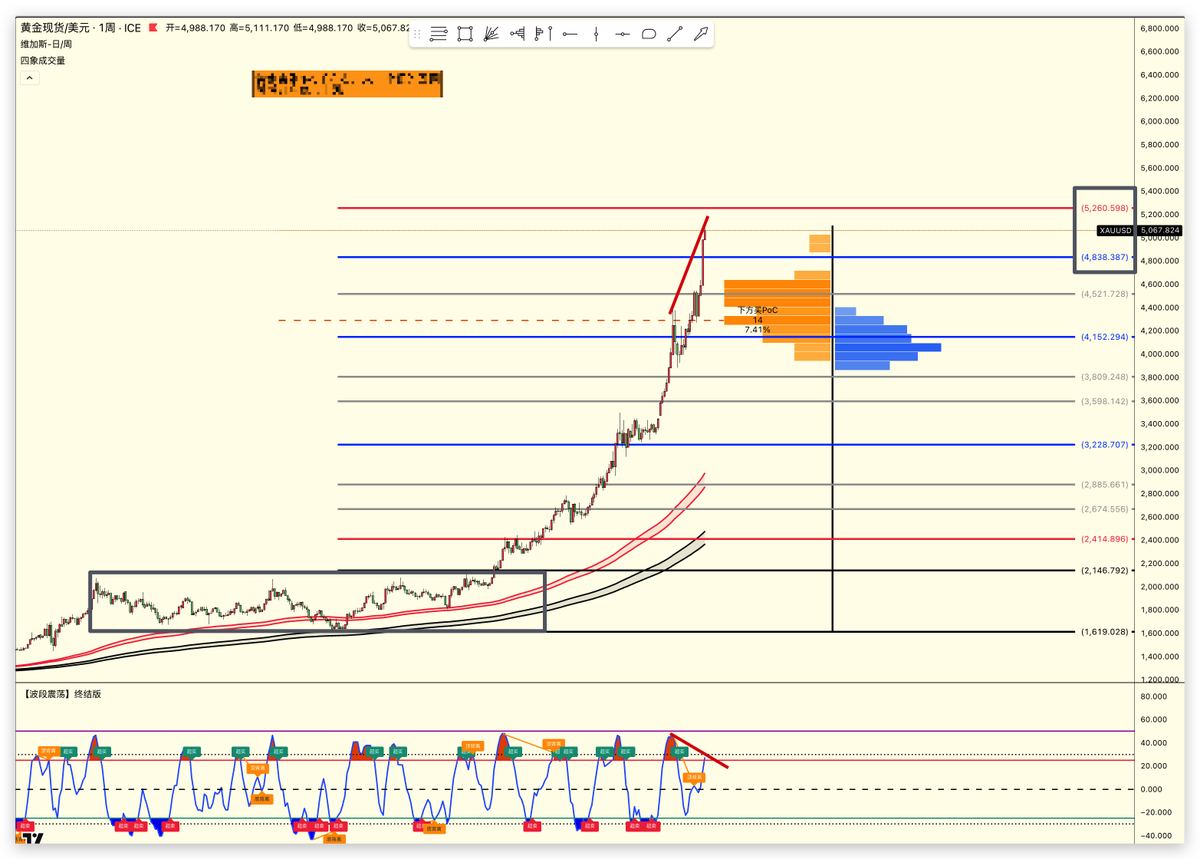Select the Fib retracement drawing tool
This screenshot has width=1200, height=859.
coord(438,34)
